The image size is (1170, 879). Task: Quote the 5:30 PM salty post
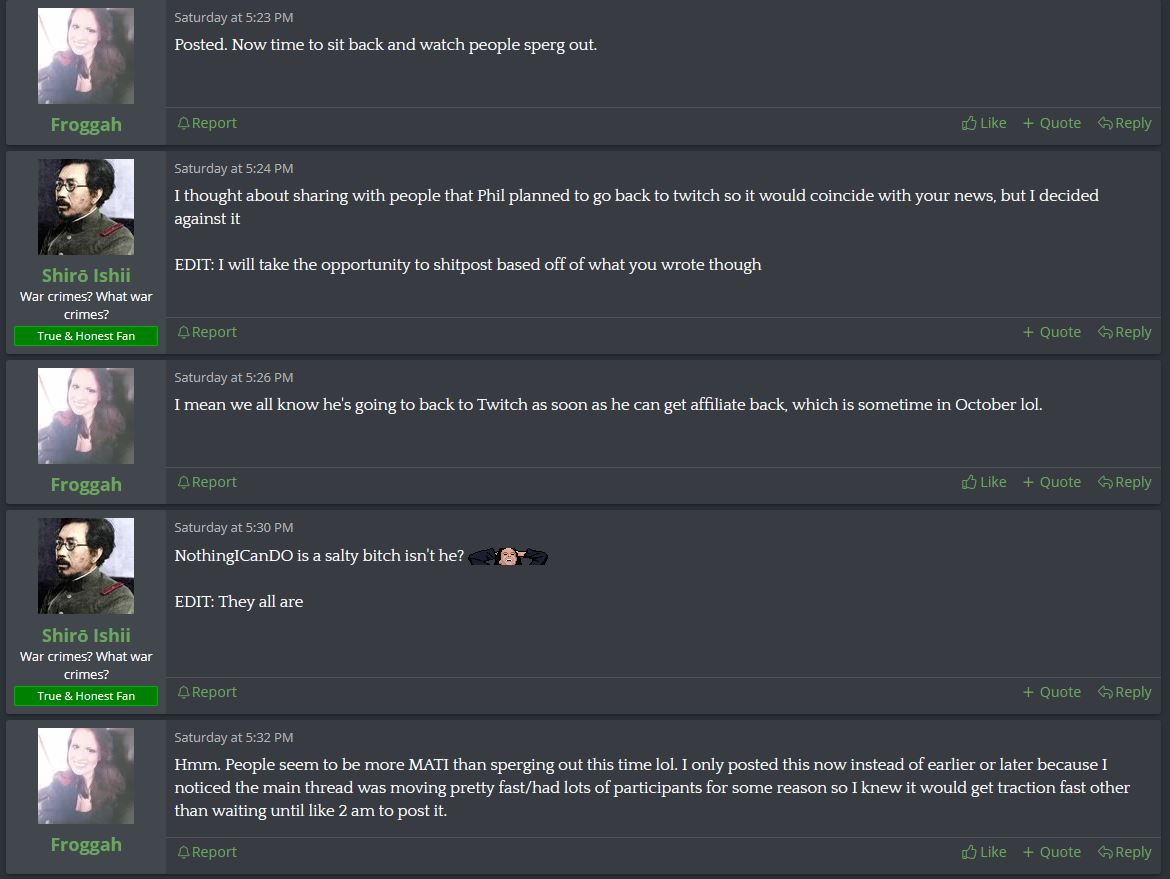(x=1051, y=692)
